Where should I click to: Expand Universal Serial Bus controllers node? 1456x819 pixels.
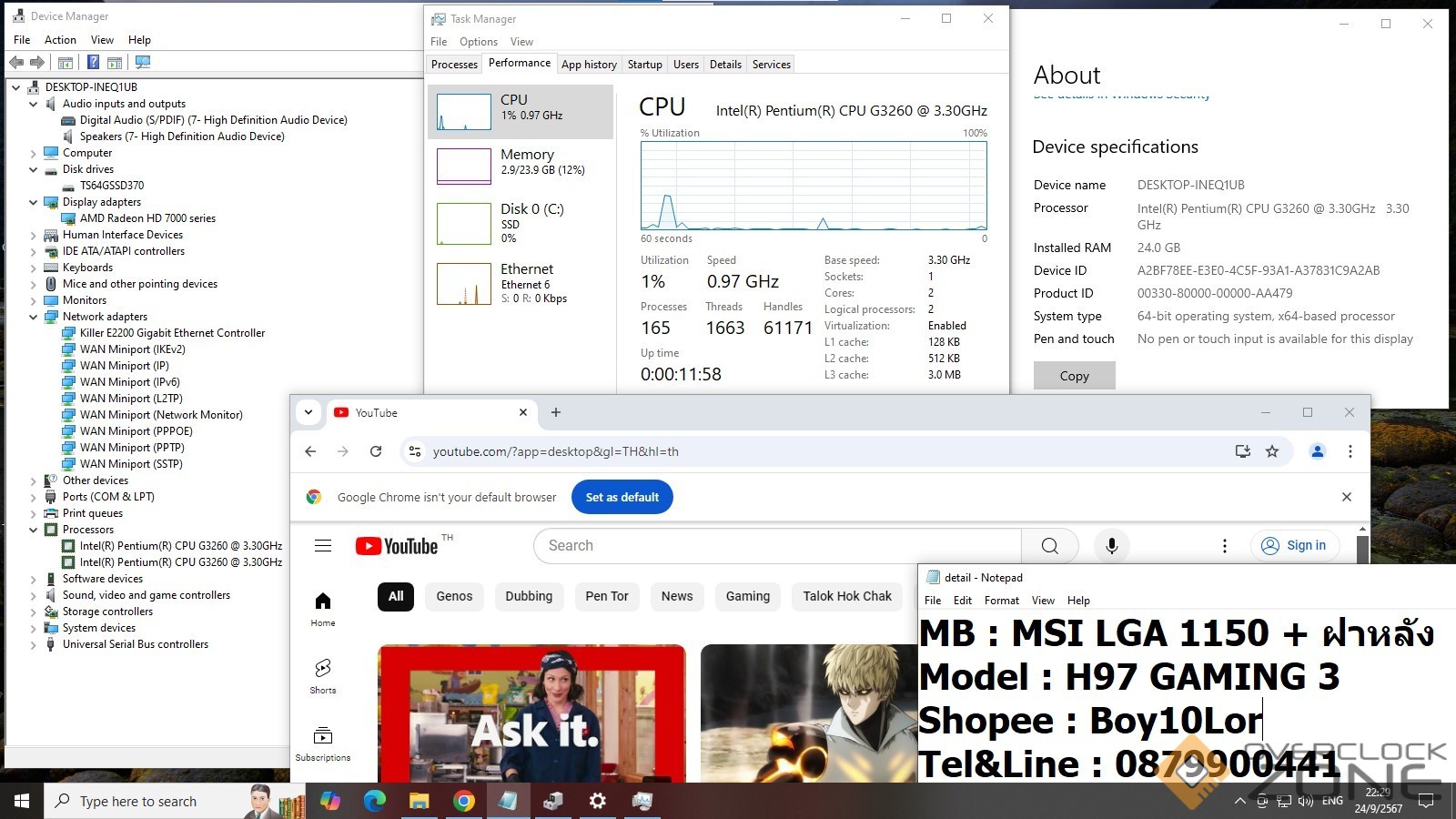click(x=34, y=644)
